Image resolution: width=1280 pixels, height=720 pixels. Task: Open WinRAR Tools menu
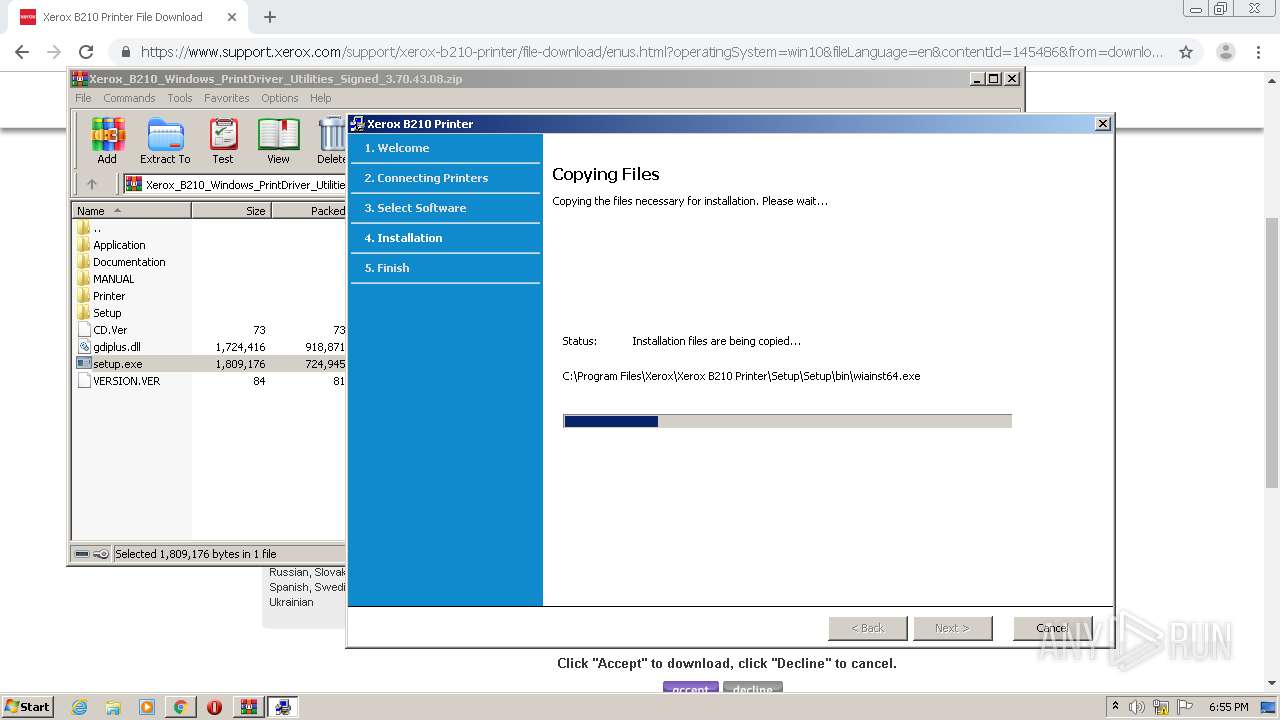(180, 98)
